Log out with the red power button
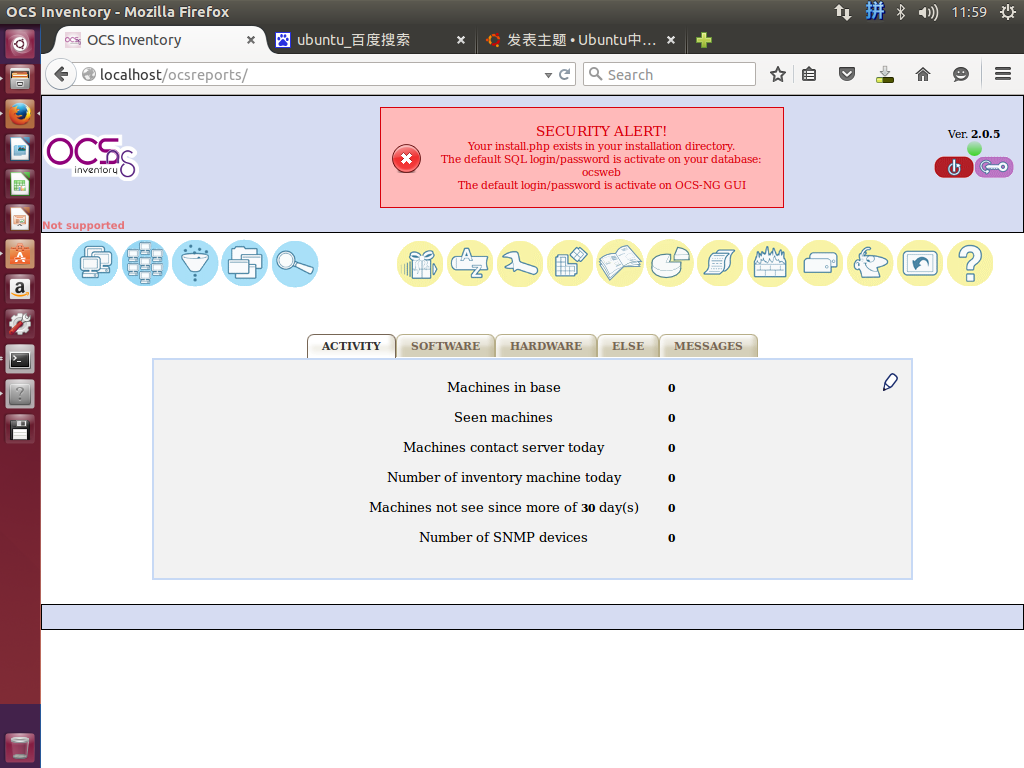The image size is (1024, 768). click(x=954, y=167)
